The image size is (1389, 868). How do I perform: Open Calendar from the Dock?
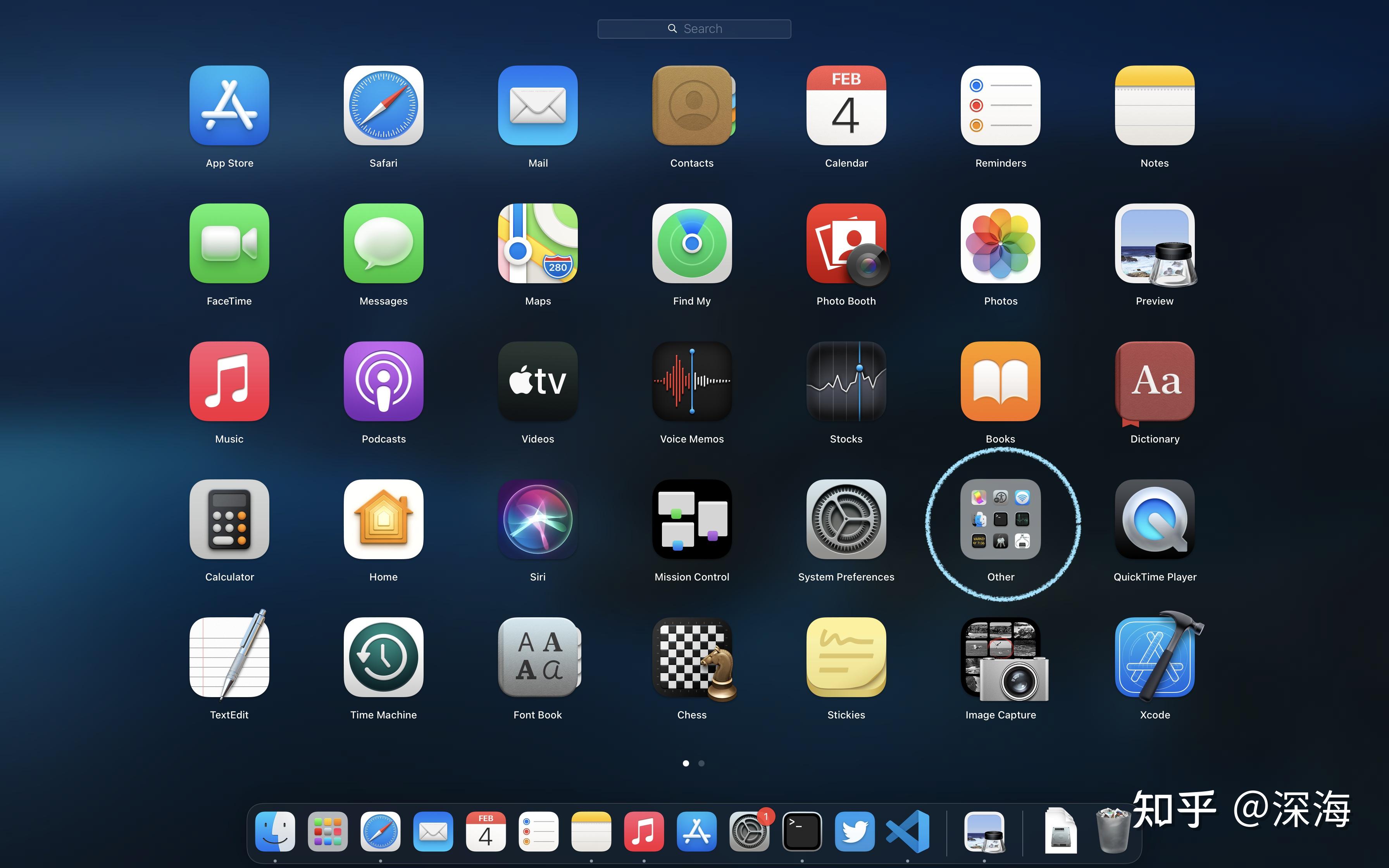486,831
